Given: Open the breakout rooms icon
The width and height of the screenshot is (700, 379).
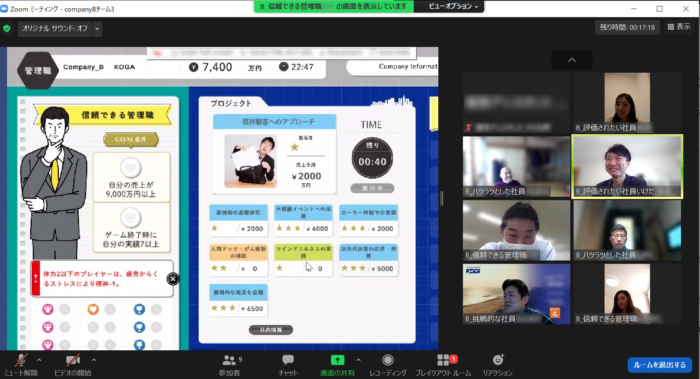Looking at the screenshot, I should click(443, 360).
